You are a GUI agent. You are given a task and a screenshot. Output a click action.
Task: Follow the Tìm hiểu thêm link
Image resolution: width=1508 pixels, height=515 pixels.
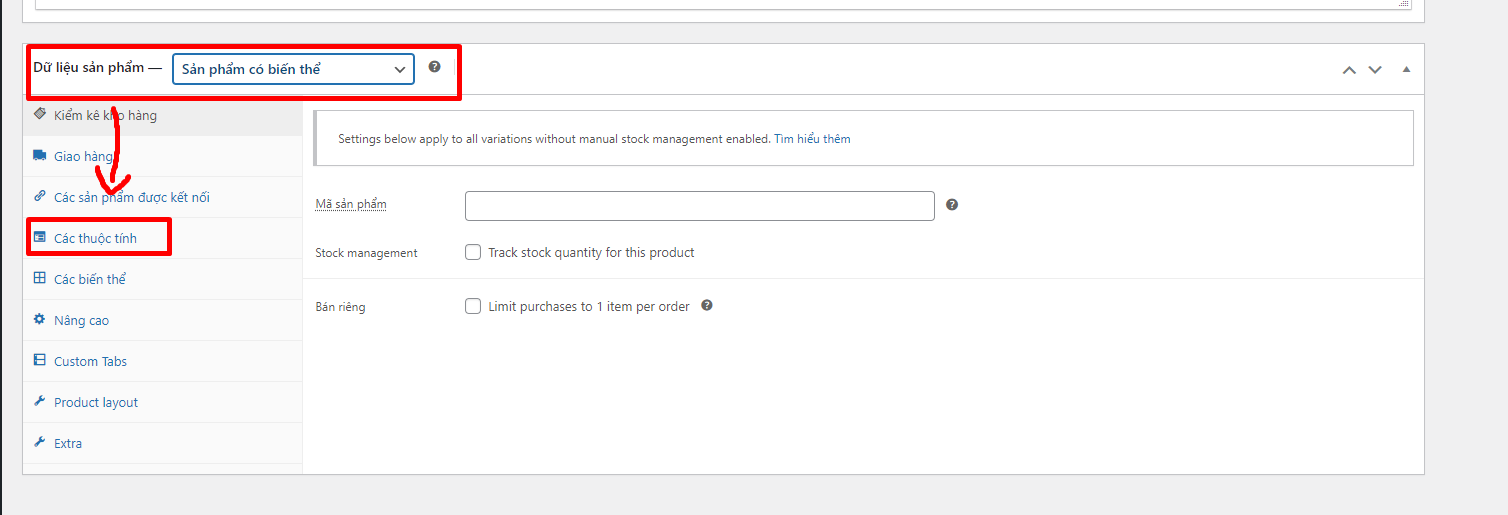(x=812, y=139)
